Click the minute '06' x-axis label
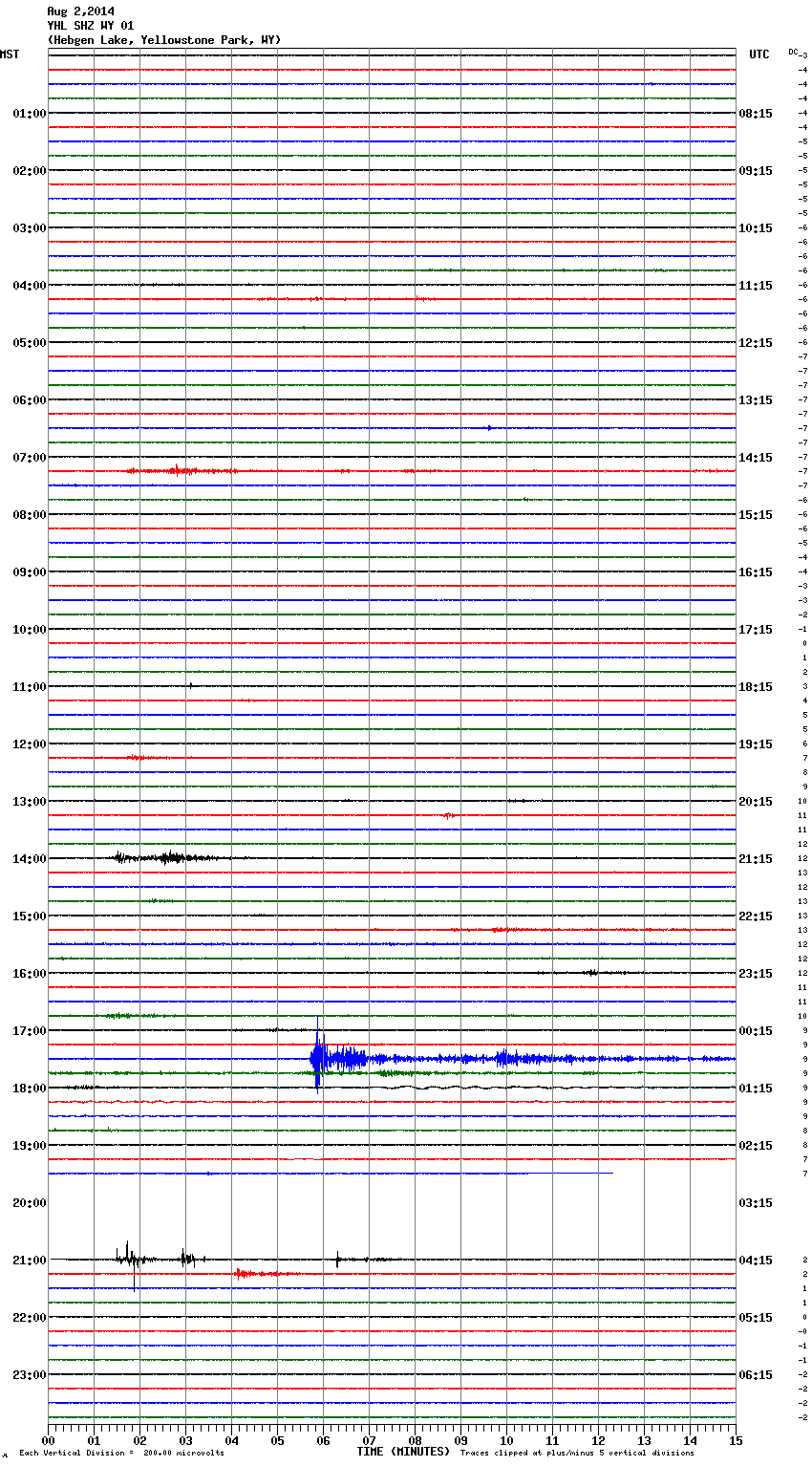Viewport: 812px width, 1466px height. [323, 1440]
